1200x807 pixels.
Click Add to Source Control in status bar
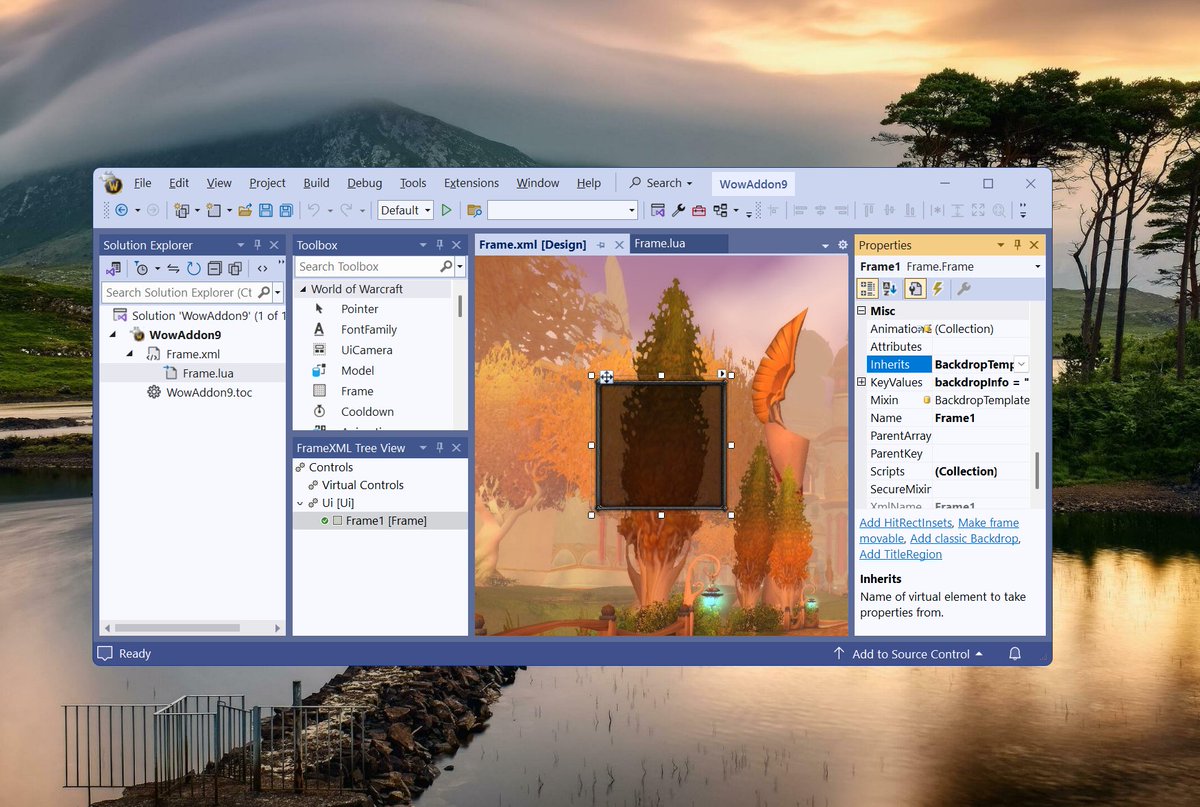pyautogui.click(x=909, y=654)
